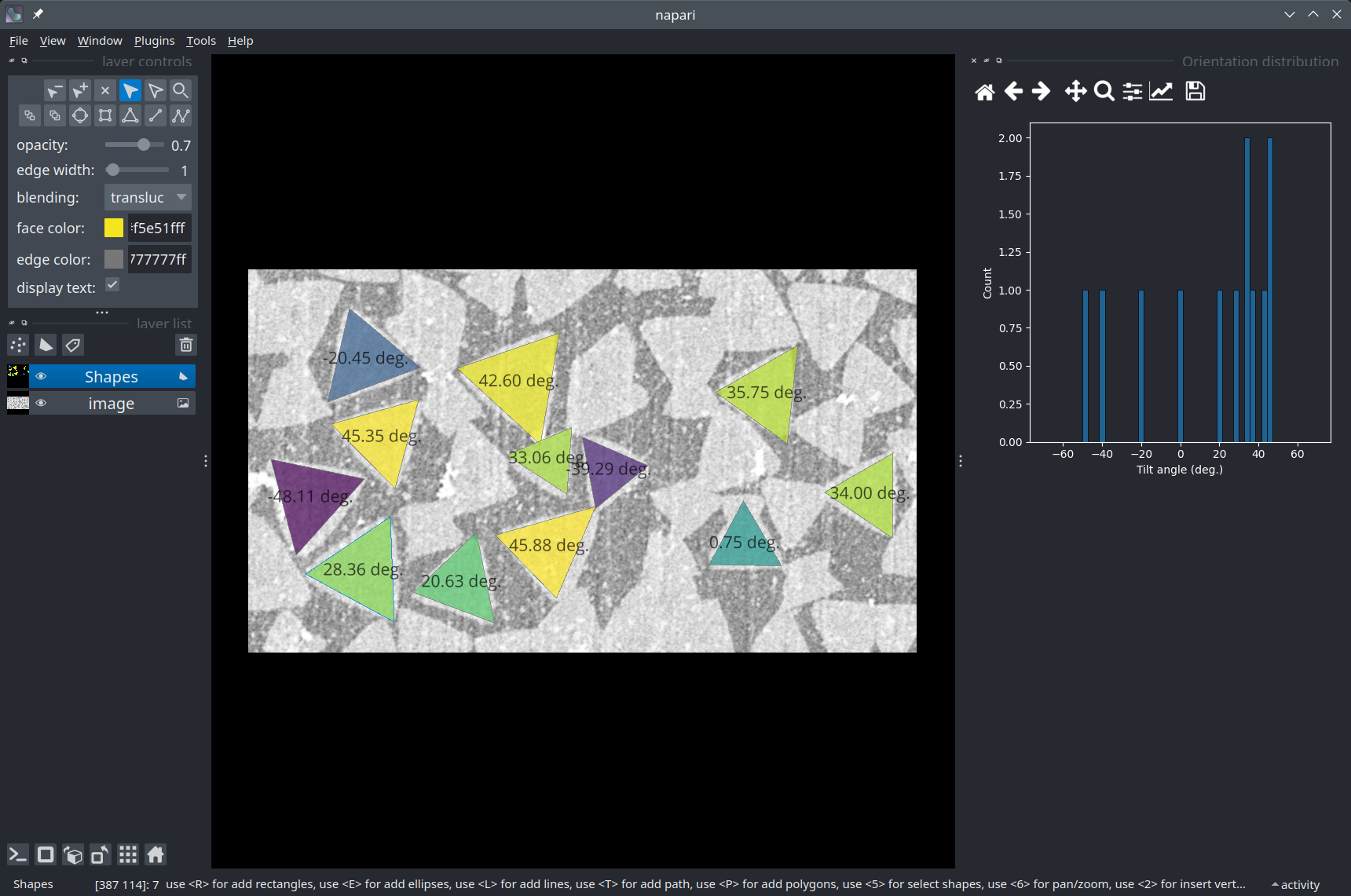Activate the add rectangle tool
1351x896 pixels.
tap(105, 116)
